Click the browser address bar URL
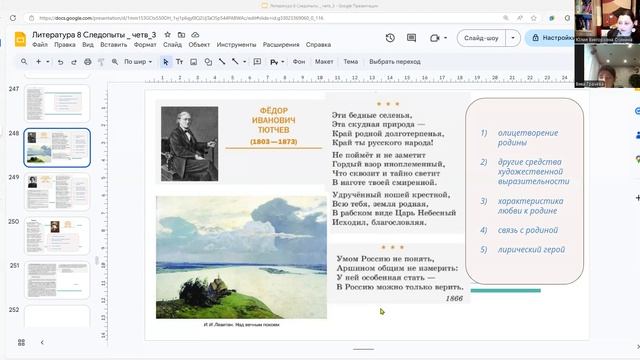The height and width of the screenshot is (360, 640). tap(182, 18)
